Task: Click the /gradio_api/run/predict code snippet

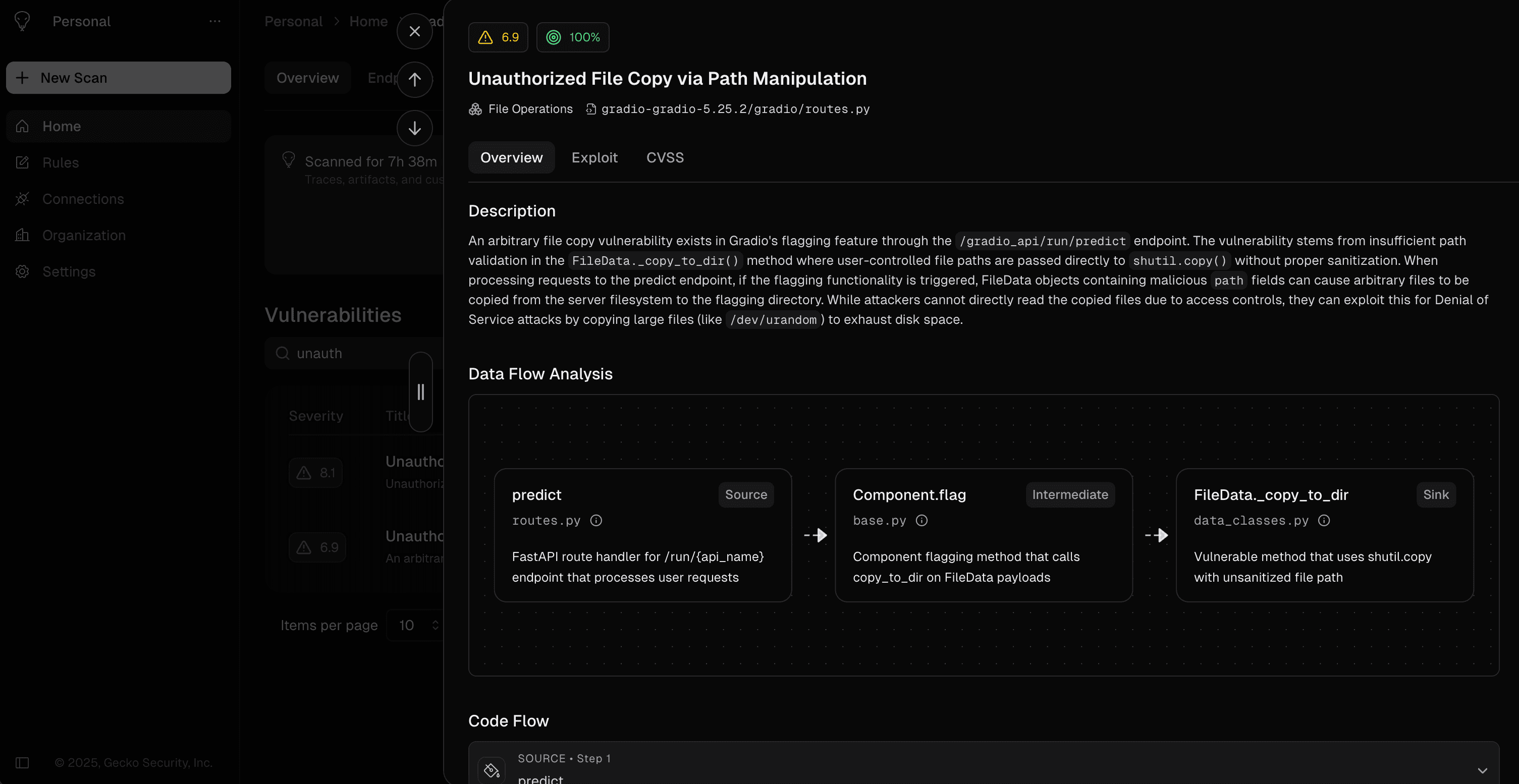Action: point(1042,241)
